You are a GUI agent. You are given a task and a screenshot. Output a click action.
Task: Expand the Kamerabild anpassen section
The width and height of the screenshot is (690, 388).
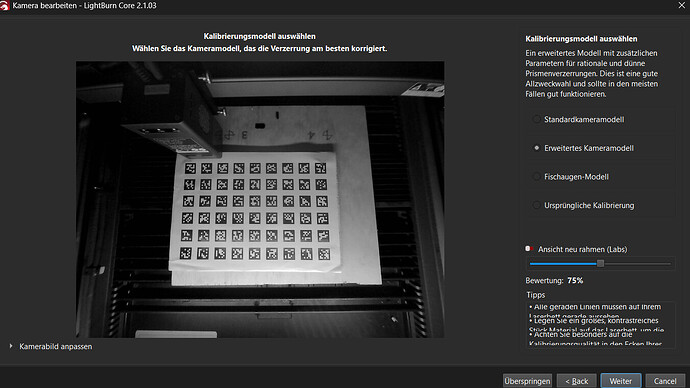click(x=11, y=346)
